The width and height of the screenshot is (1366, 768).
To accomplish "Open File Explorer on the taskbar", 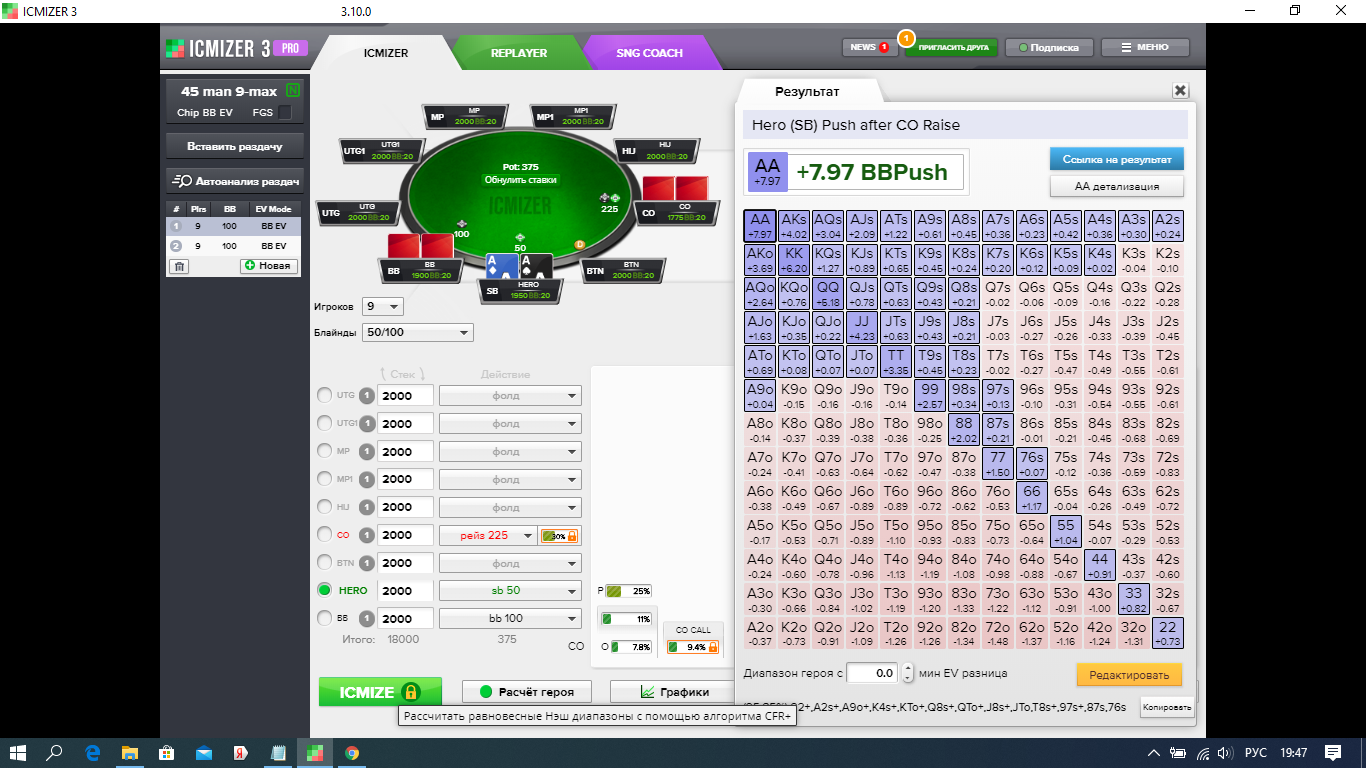I will click(130, 752).
